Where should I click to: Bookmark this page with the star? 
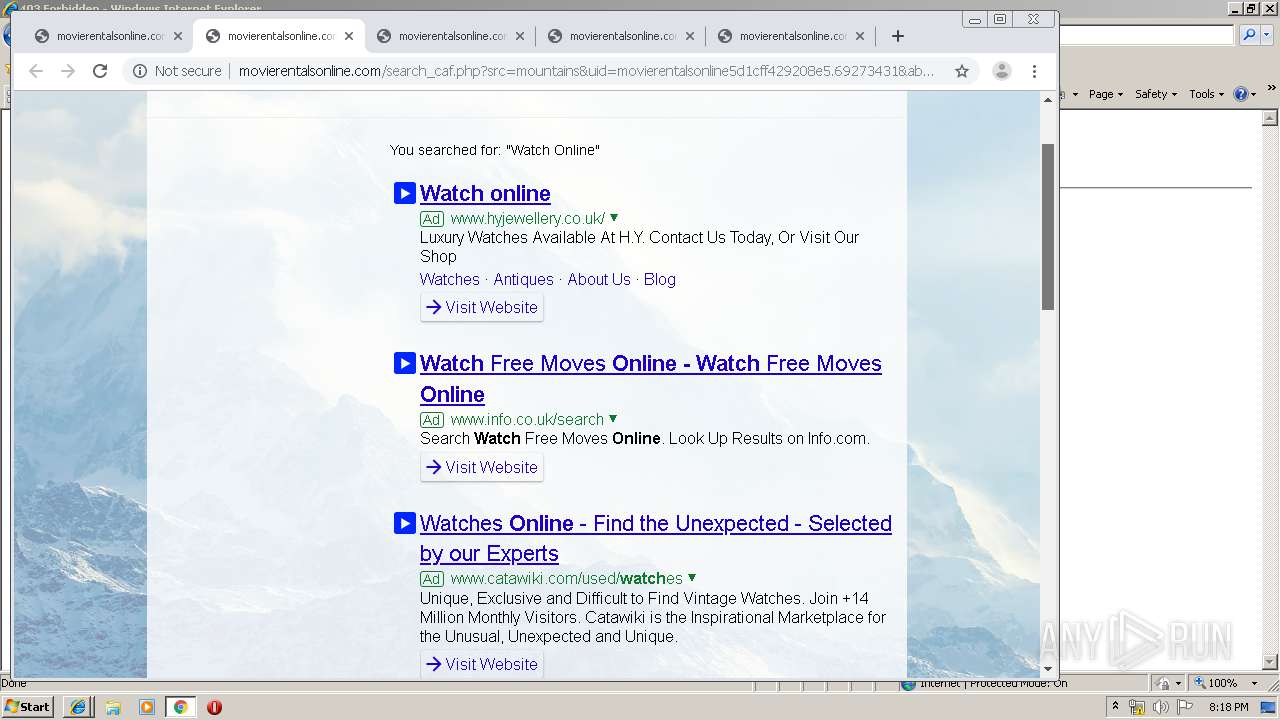pyautogui.click(x=962, y=71)
